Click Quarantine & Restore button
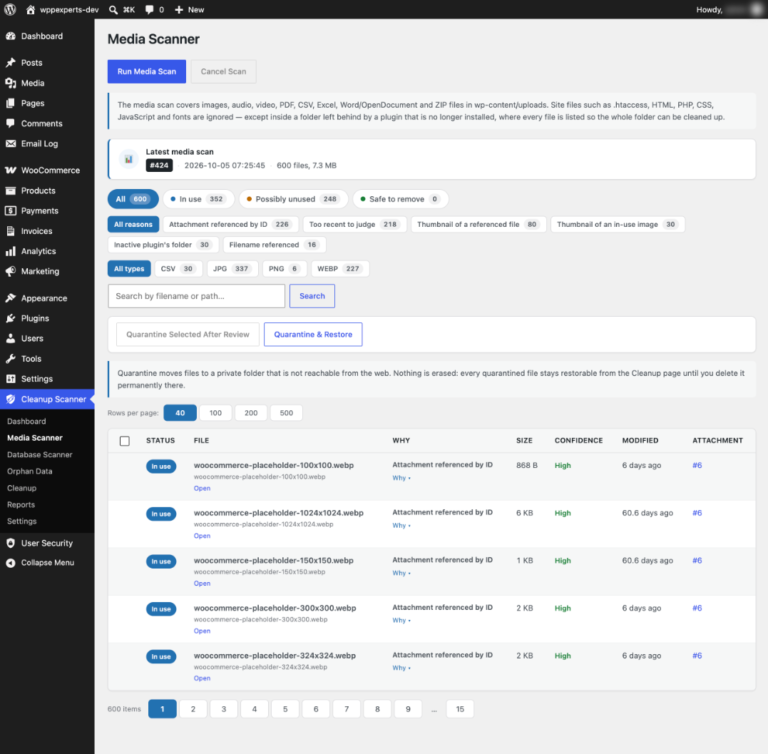Image resolution: width=768 pixels, height=754 pixels. coord(313,334)
